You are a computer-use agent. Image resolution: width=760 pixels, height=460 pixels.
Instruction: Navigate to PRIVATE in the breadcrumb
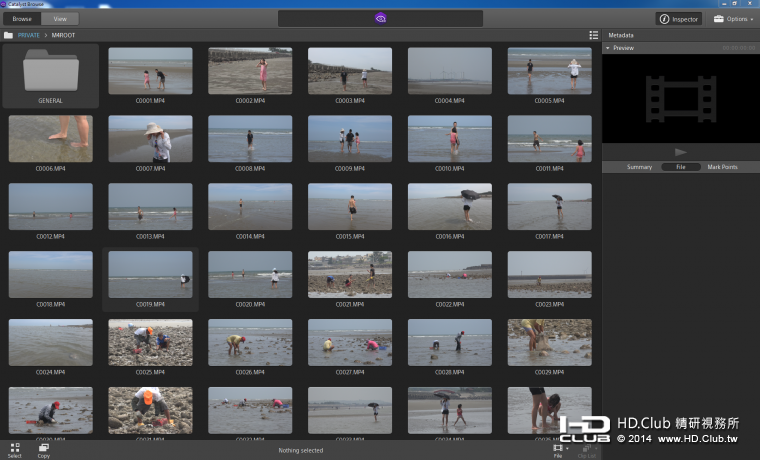coord(29,35)
